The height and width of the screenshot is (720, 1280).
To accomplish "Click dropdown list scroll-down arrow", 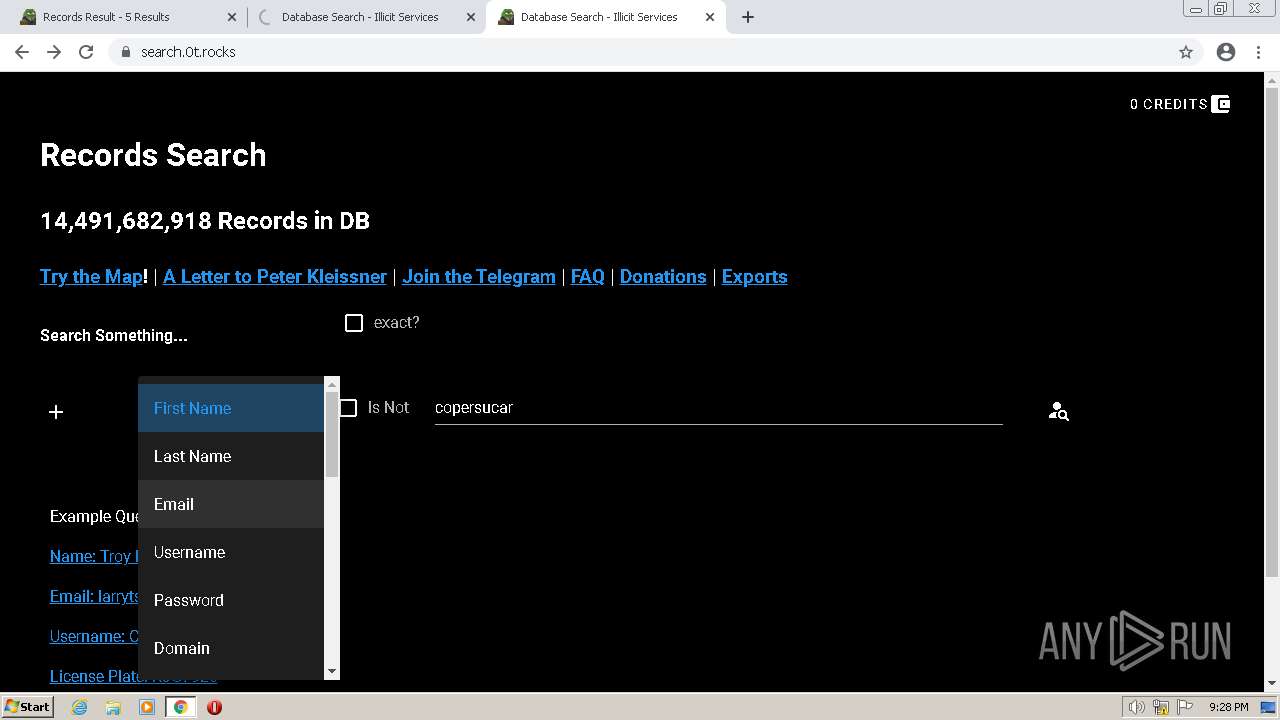I will [x=332, y=672].
